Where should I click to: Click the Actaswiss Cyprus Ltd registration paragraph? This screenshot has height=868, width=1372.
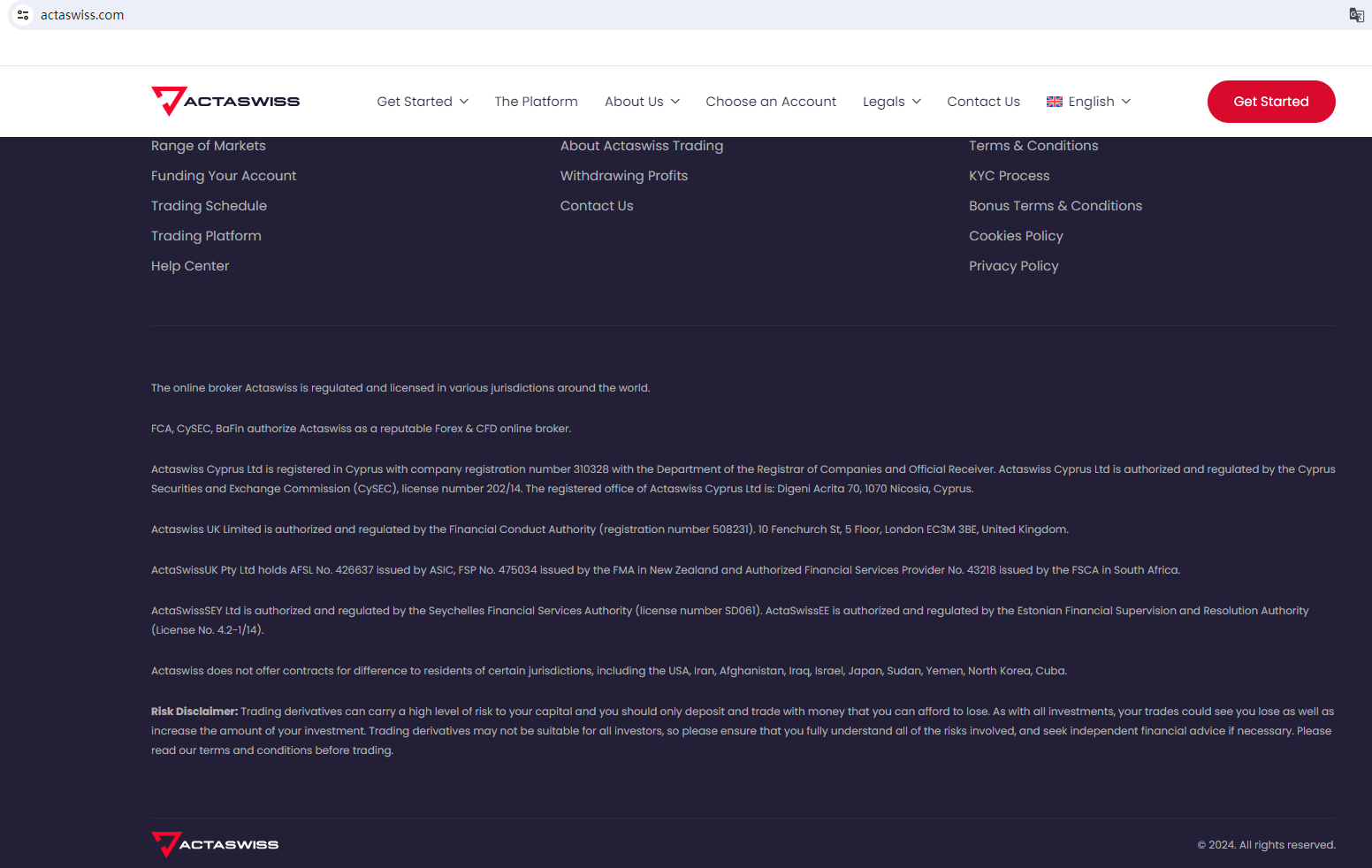[x=743, y=479]
